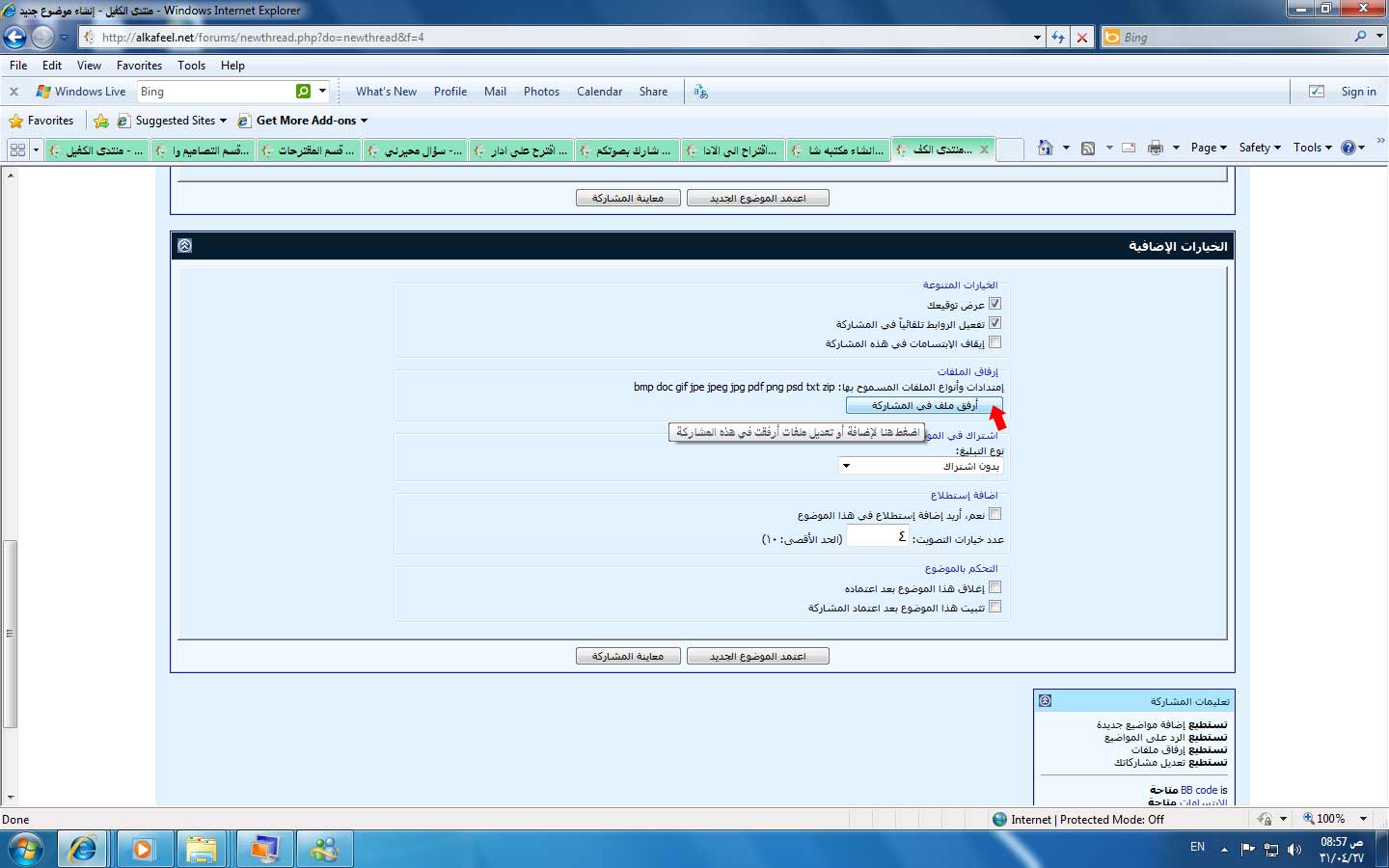Viewport: 1389px width, 868px height.
Task: Enable إيقاف الإبتسامات في هذه المشاركة checkbox
Action: tap(994, 342)
